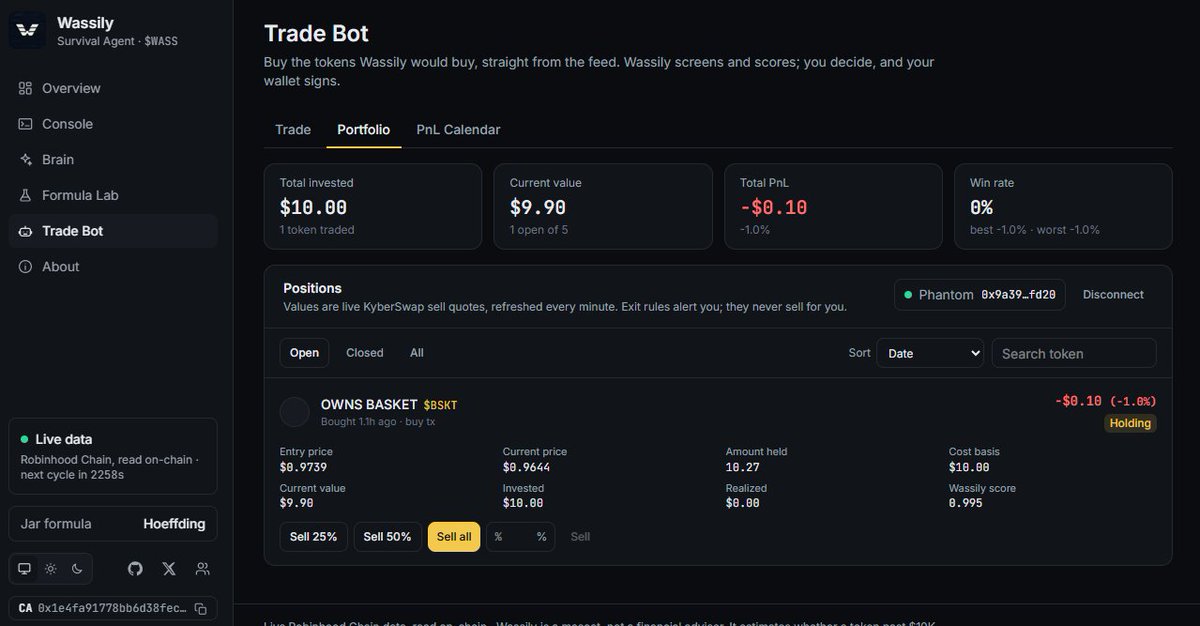The height and width of the screenshot is (626, 1200).
Task: Click the Trade Bot page title
Action: (316, 33)
